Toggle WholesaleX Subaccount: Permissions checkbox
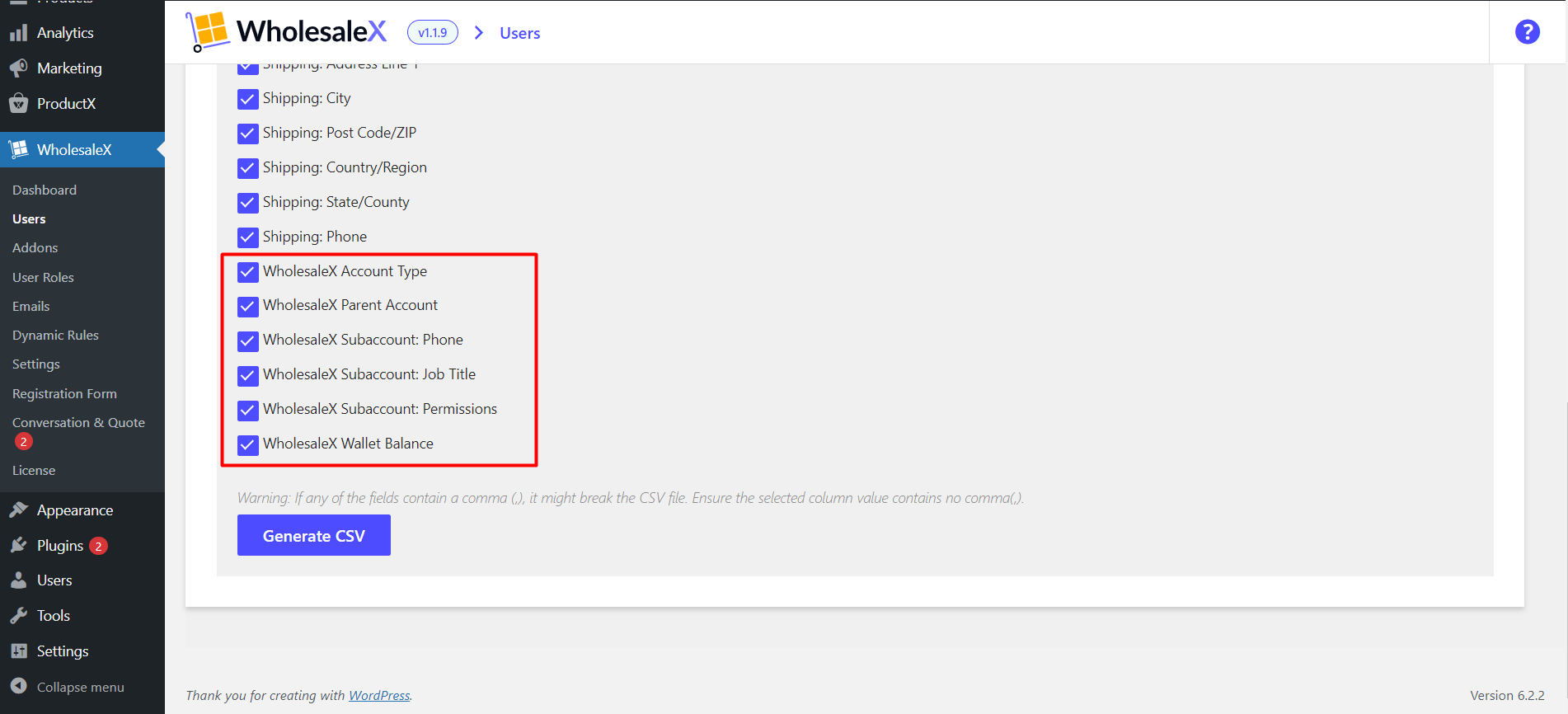1568x714 pixels. (x=248, y=410)
